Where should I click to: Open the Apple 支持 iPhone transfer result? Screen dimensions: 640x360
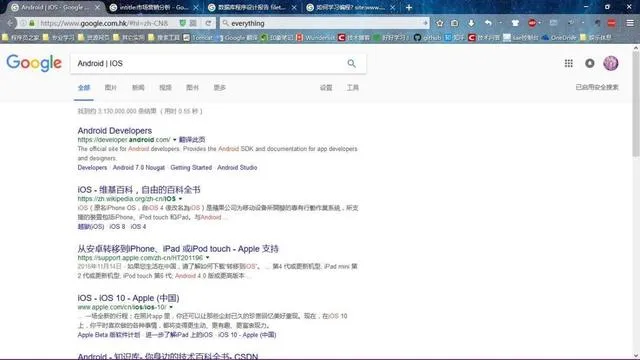coord(178,249)
